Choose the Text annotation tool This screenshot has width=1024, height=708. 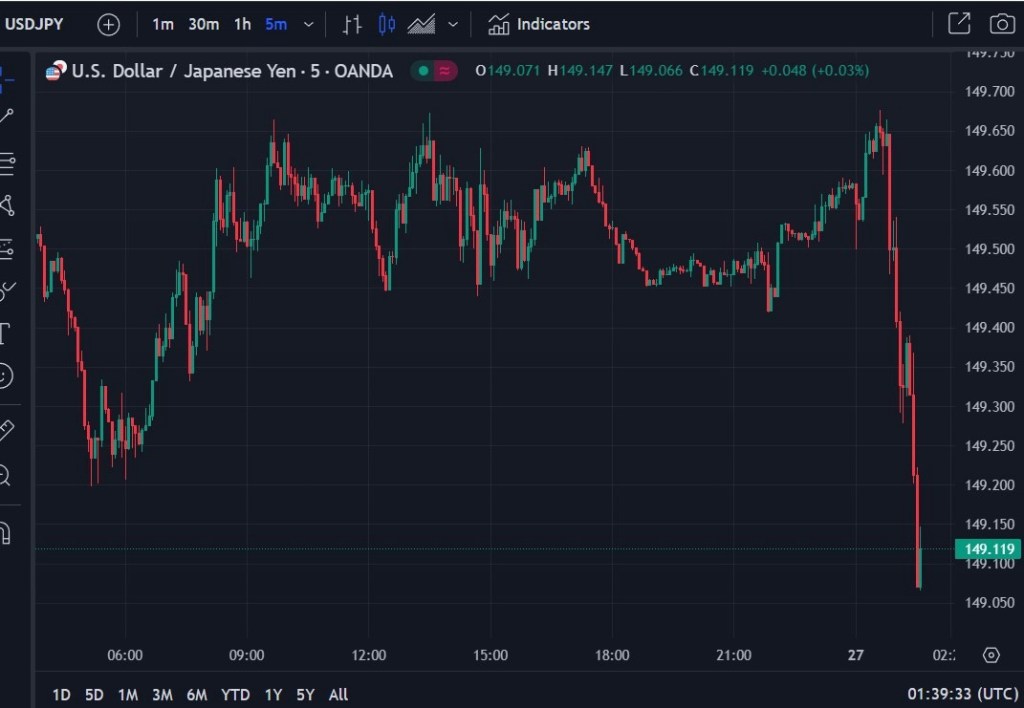(x=5, y=333)
